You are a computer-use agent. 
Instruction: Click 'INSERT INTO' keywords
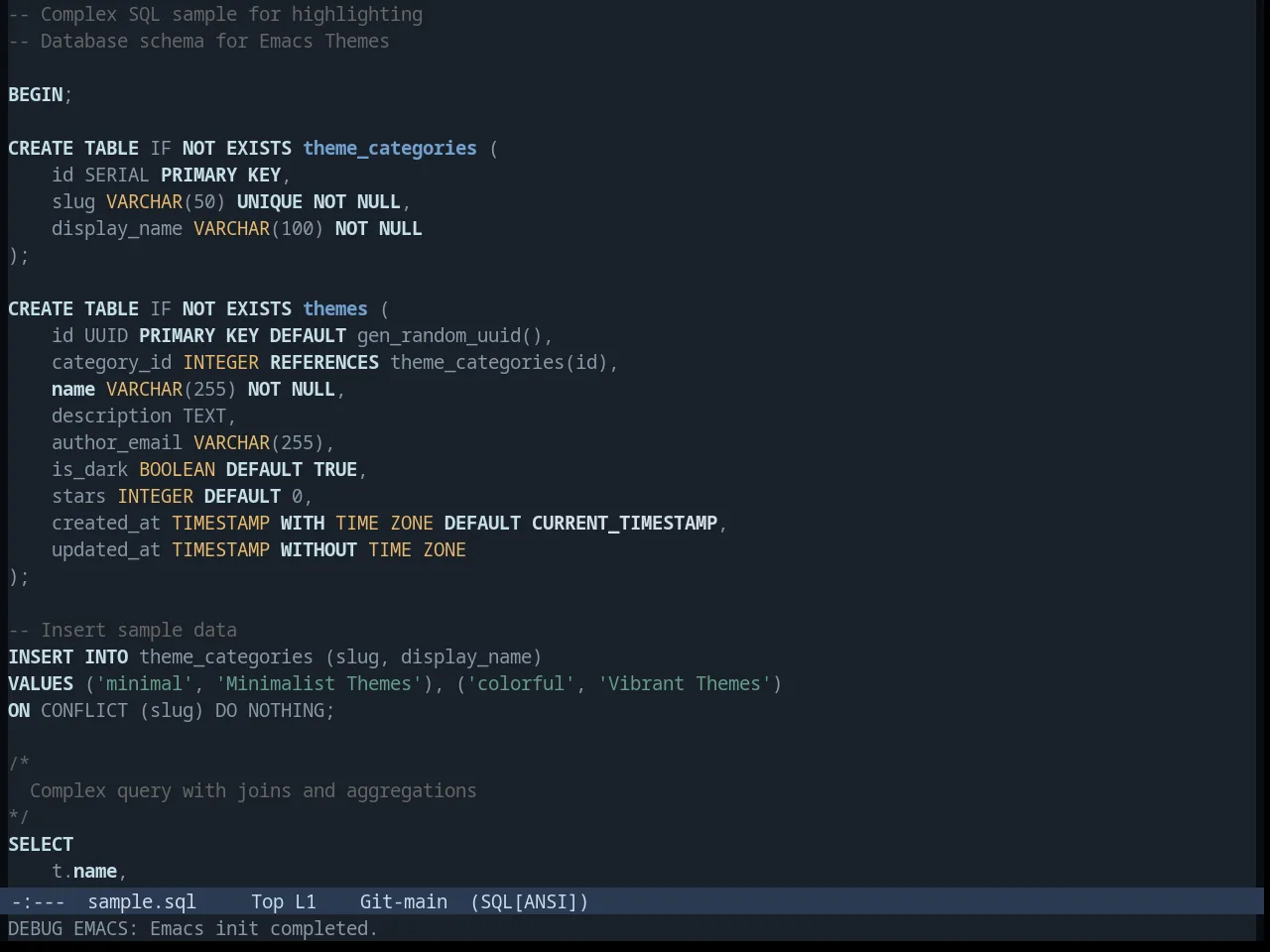(x=68, y=656)
